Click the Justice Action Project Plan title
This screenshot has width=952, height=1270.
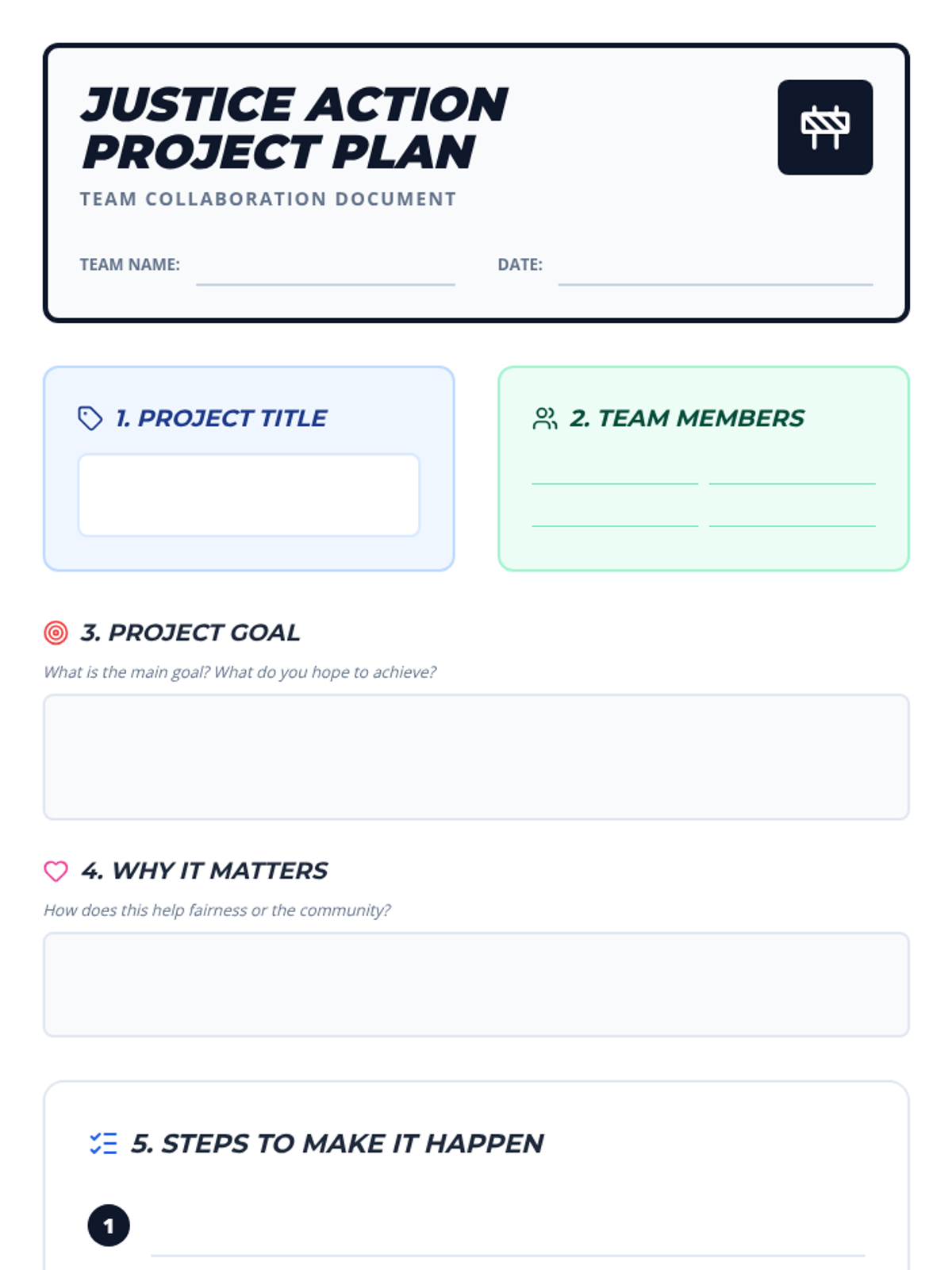point(294,128)
